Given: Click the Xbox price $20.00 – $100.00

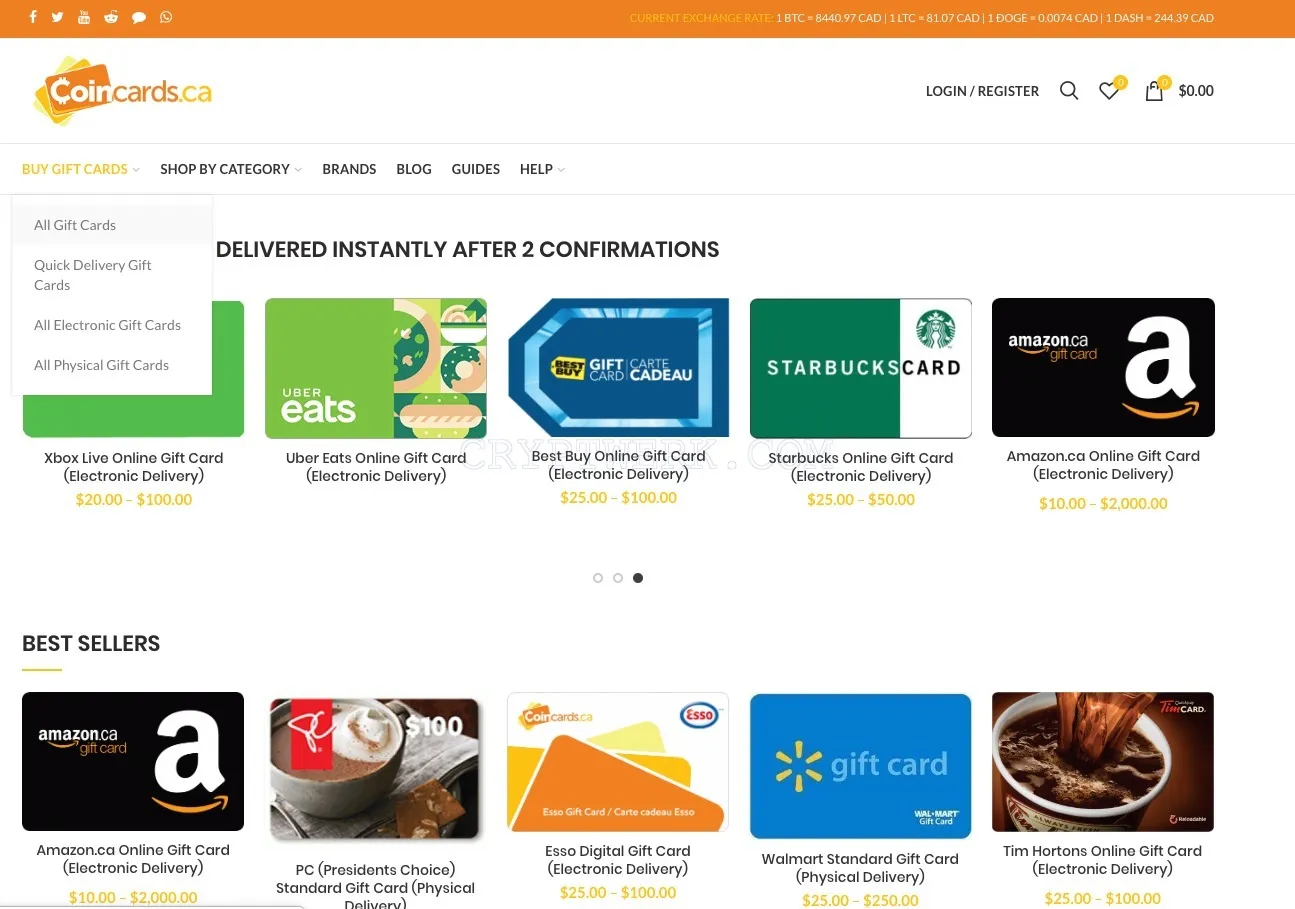Looking at the screenshot, I should click(134, 499).
